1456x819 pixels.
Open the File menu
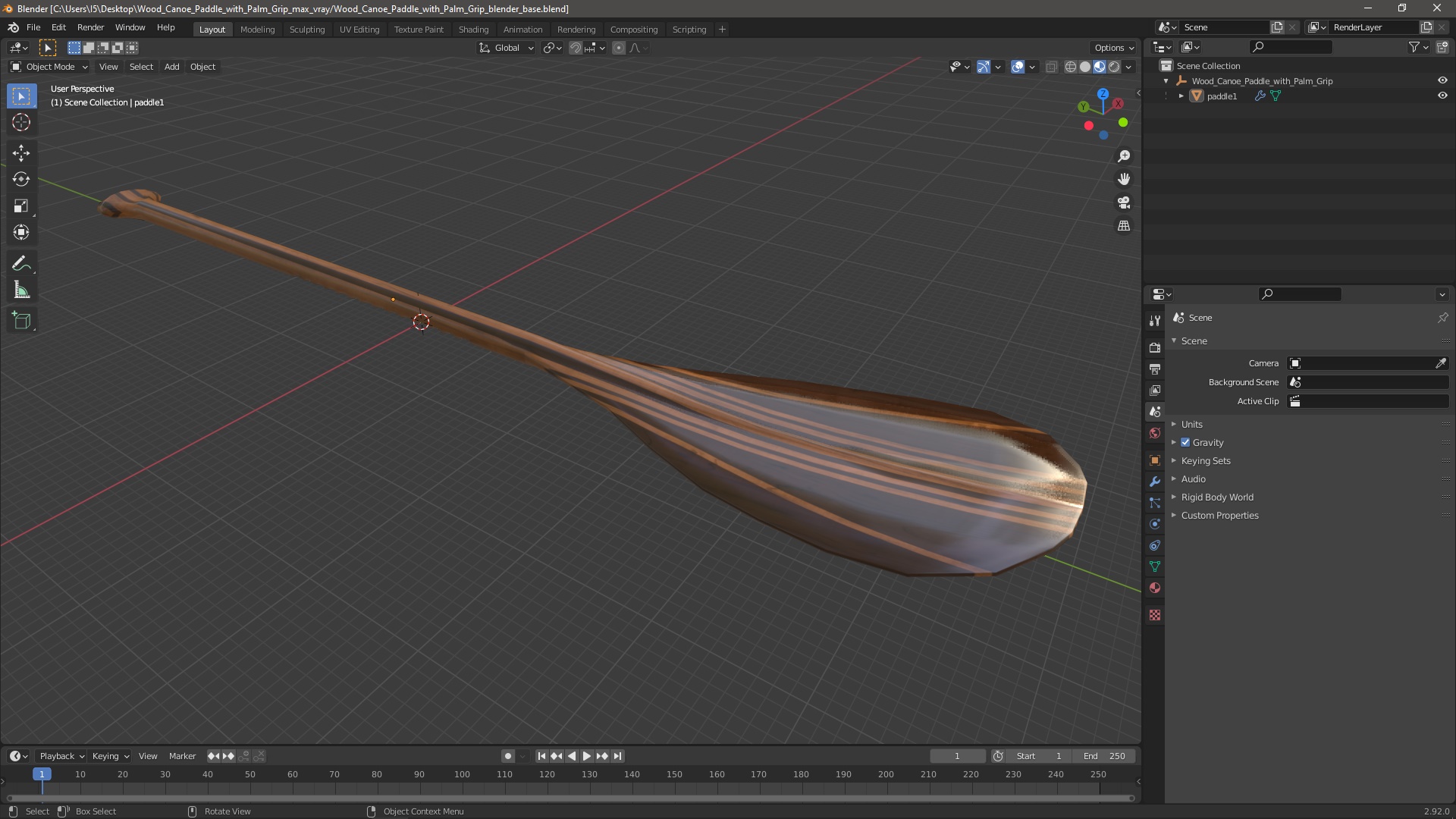tap(33, 27)
